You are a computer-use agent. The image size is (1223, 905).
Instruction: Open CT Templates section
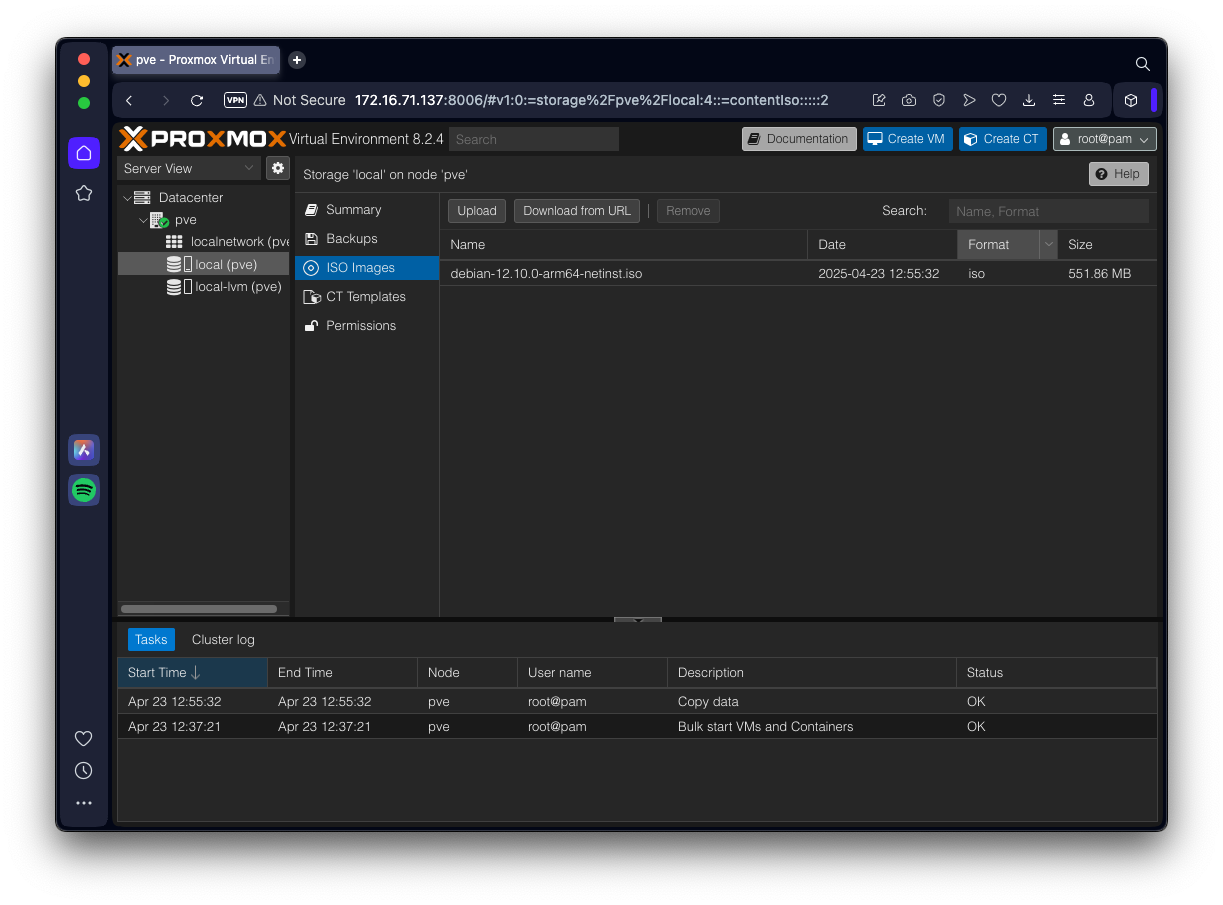pyautogui.click(x=365, y=297)
